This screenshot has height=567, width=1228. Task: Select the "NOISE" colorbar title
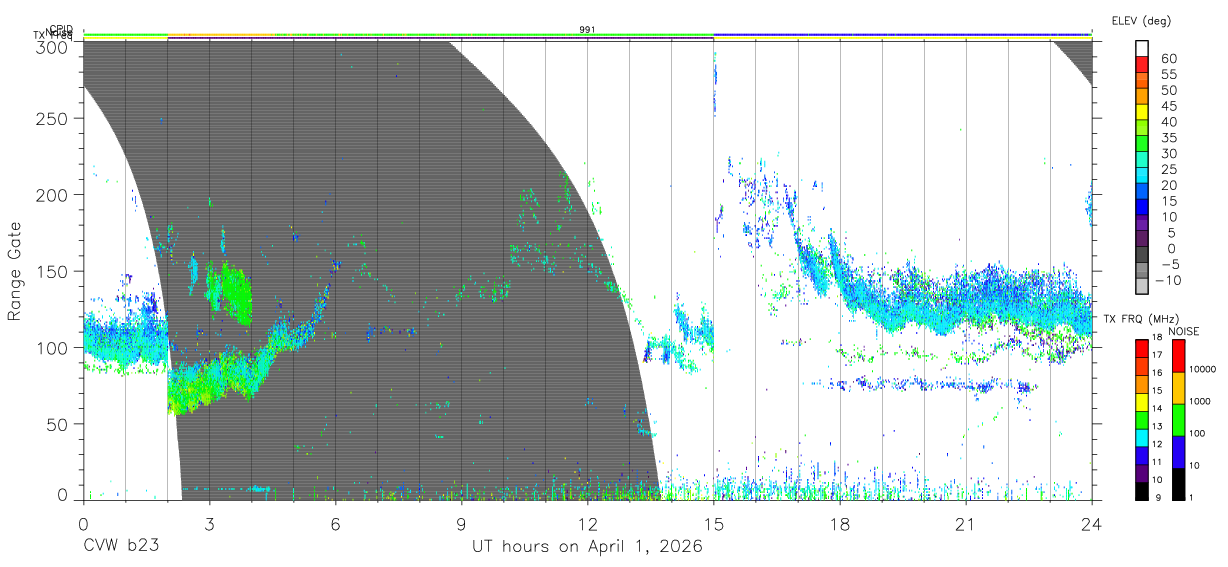pos(1184,331)
